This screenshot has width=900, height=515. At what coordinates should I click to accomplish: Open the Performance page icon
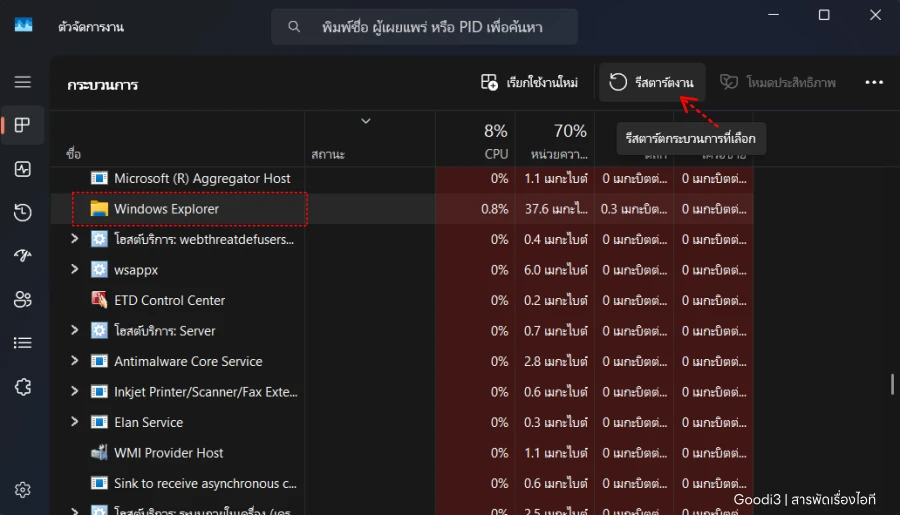[x=23, y=169]
